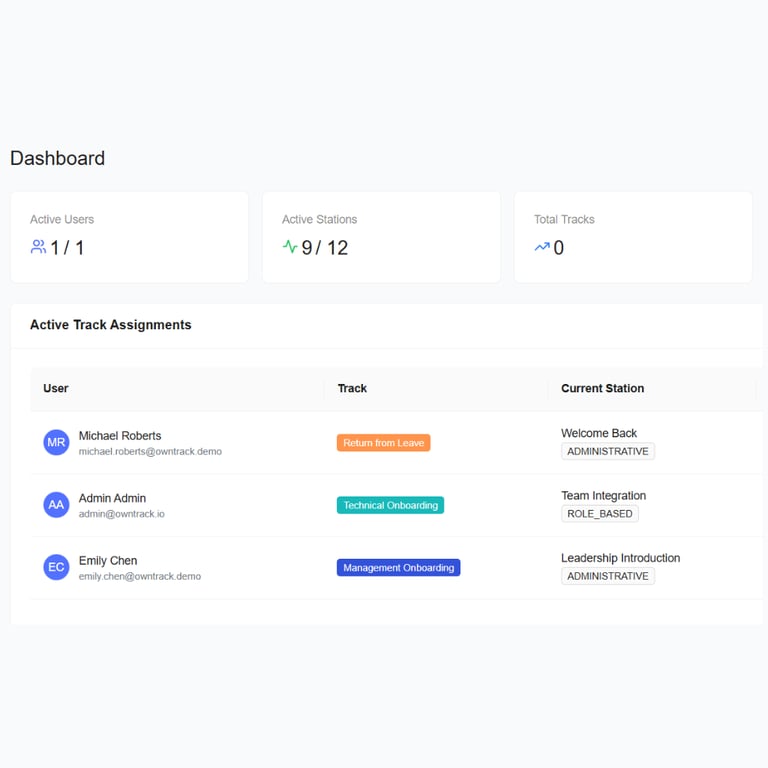Select the blue Management Onboarding tag
Image resolution: width=768 pixels, height=768 pixels.
coord(398,568)
